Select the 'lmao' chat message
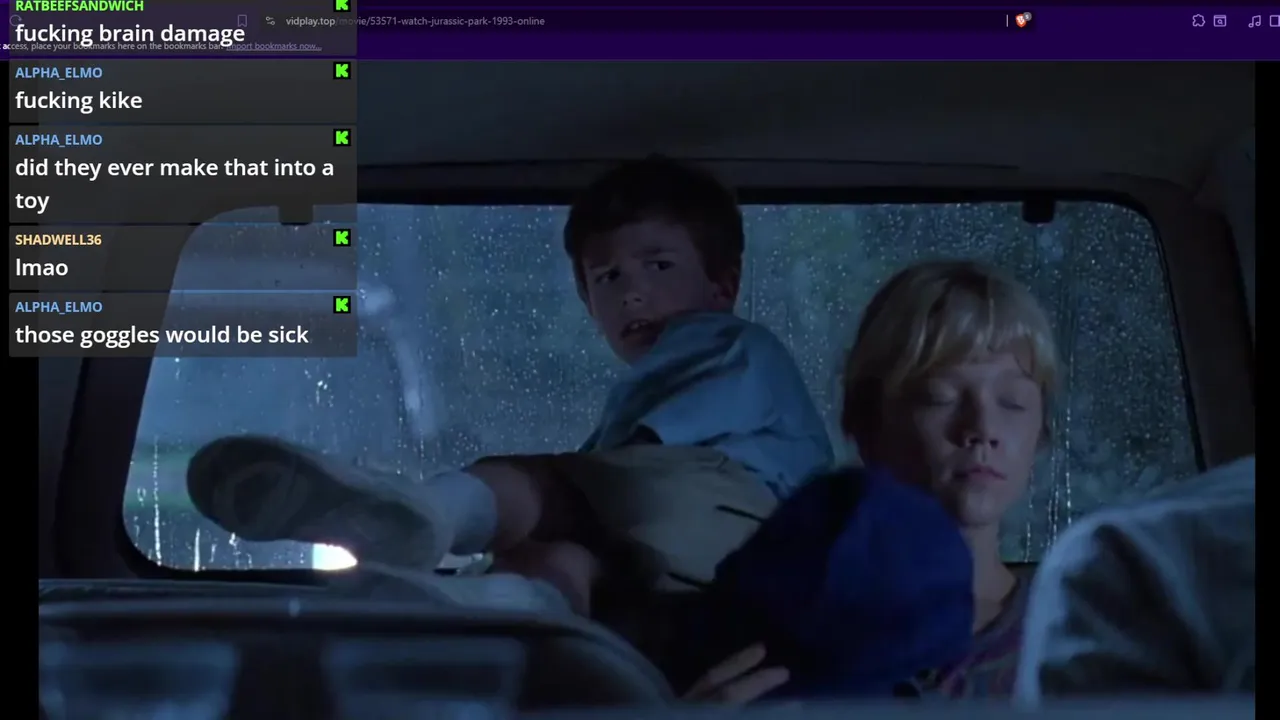The width and height of the screenshot is (1280, 720). coord(42,267)
